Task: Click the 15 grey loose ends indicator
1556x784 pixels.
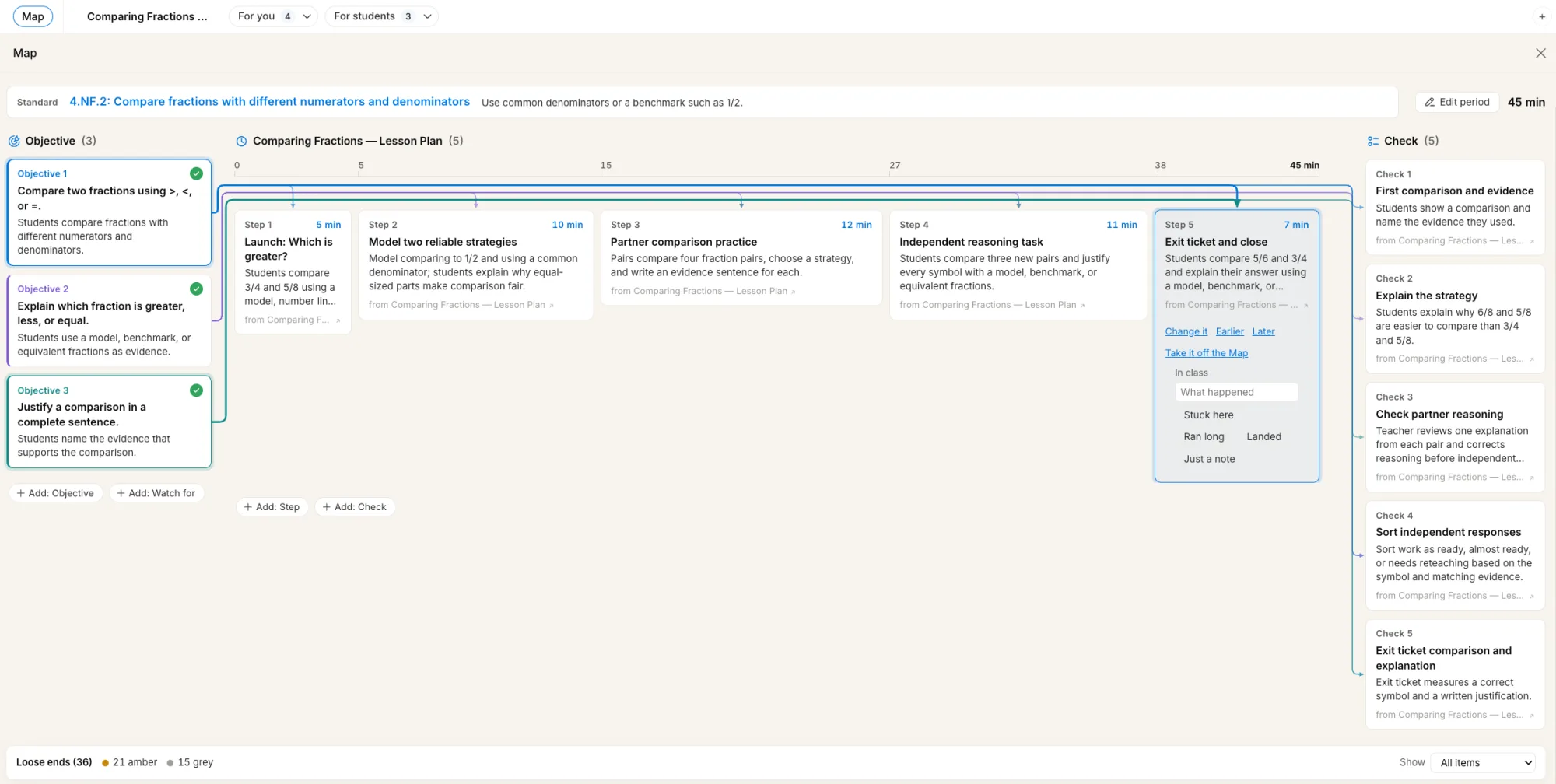Action: click(190, 763)
